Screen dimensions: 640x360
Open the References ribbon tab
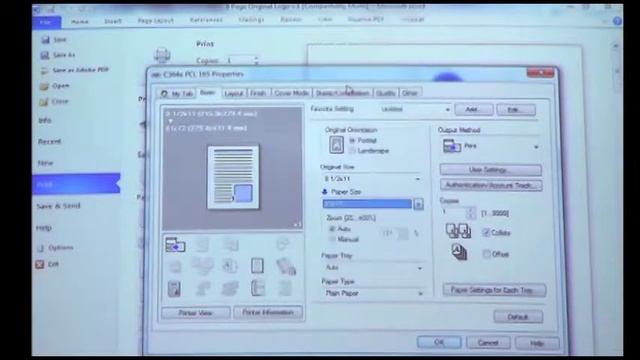click(207, 20)
